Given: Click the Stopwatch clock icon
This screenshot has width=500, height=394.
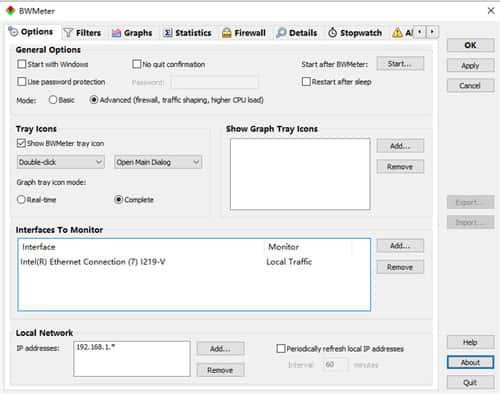Looking at the screenshot, I should pyautogui.click(x=332, y=33).
